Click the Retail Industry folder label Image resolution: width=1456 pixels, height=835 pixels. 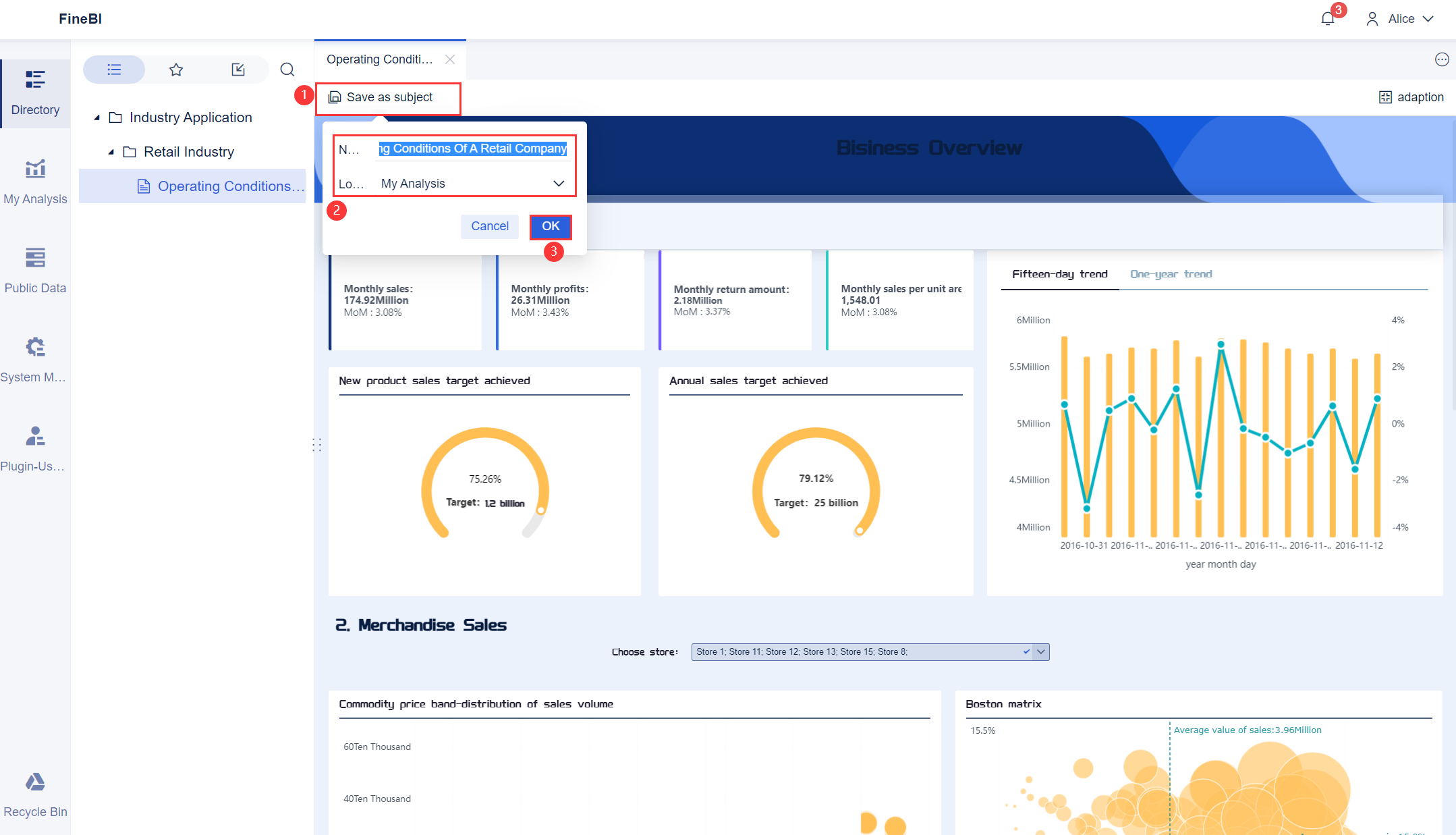pyautogui.click(x=189, y=152)
